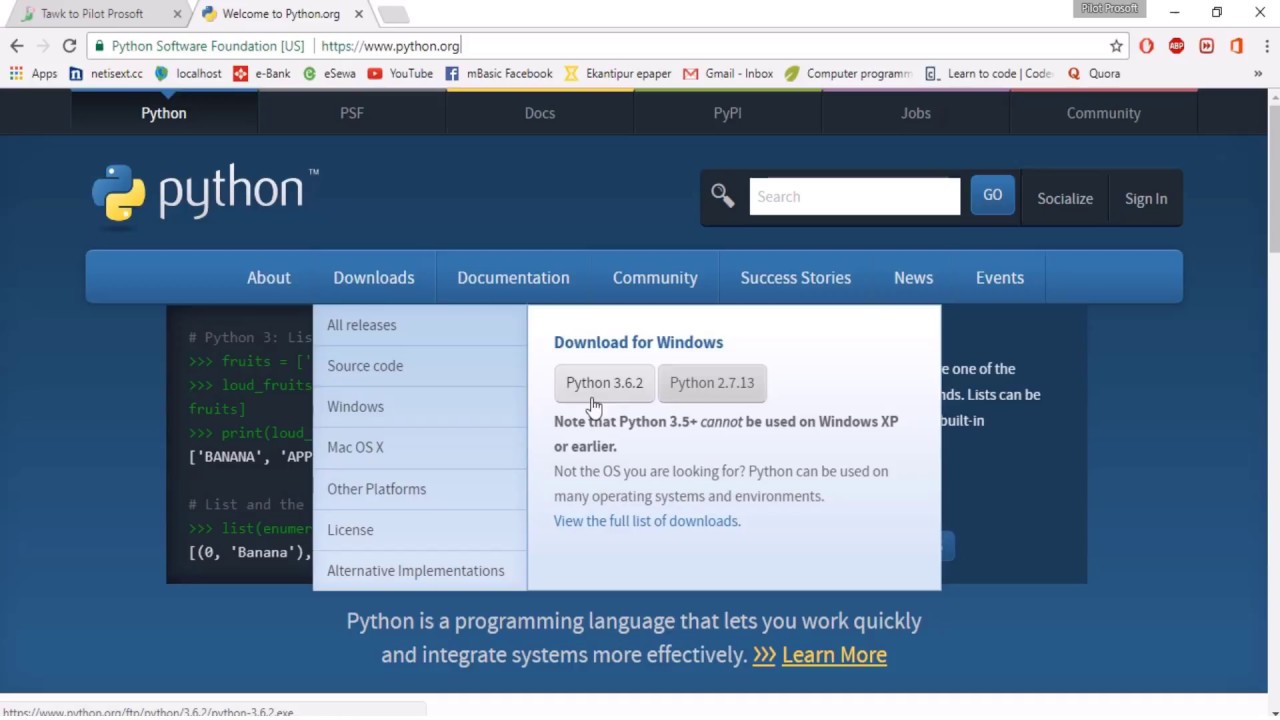Select Windows in Downloads menu
The image size is (1280, 720).
click(x=420, y=407)
